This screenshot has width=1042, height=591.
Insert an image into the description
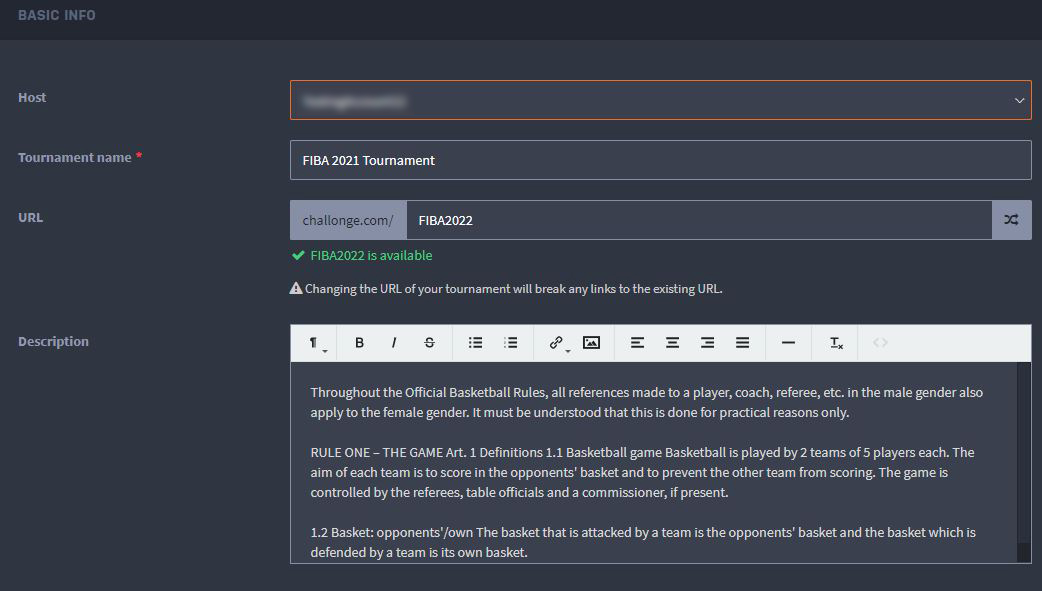coord(591,342)
